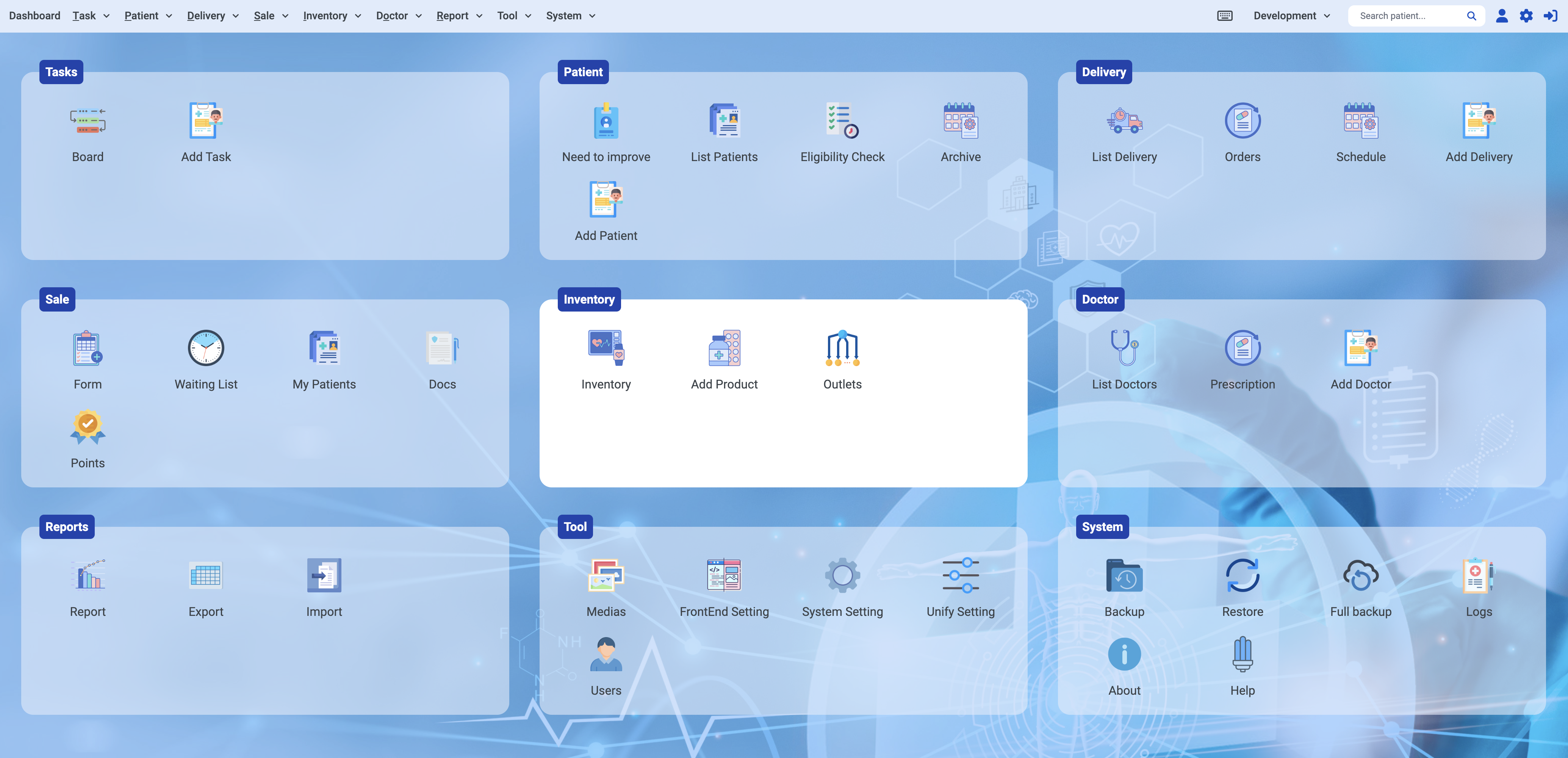This screenshot has height=758, width=1568.
Task: Open the Development environment dropdown
Action: pos(1292,16)
